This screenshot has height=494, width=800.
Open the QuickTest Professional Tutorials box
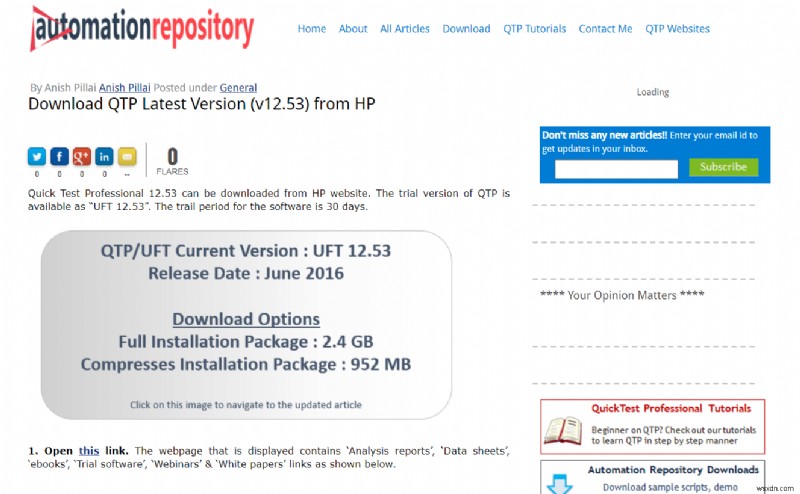[x=653, y=427]
